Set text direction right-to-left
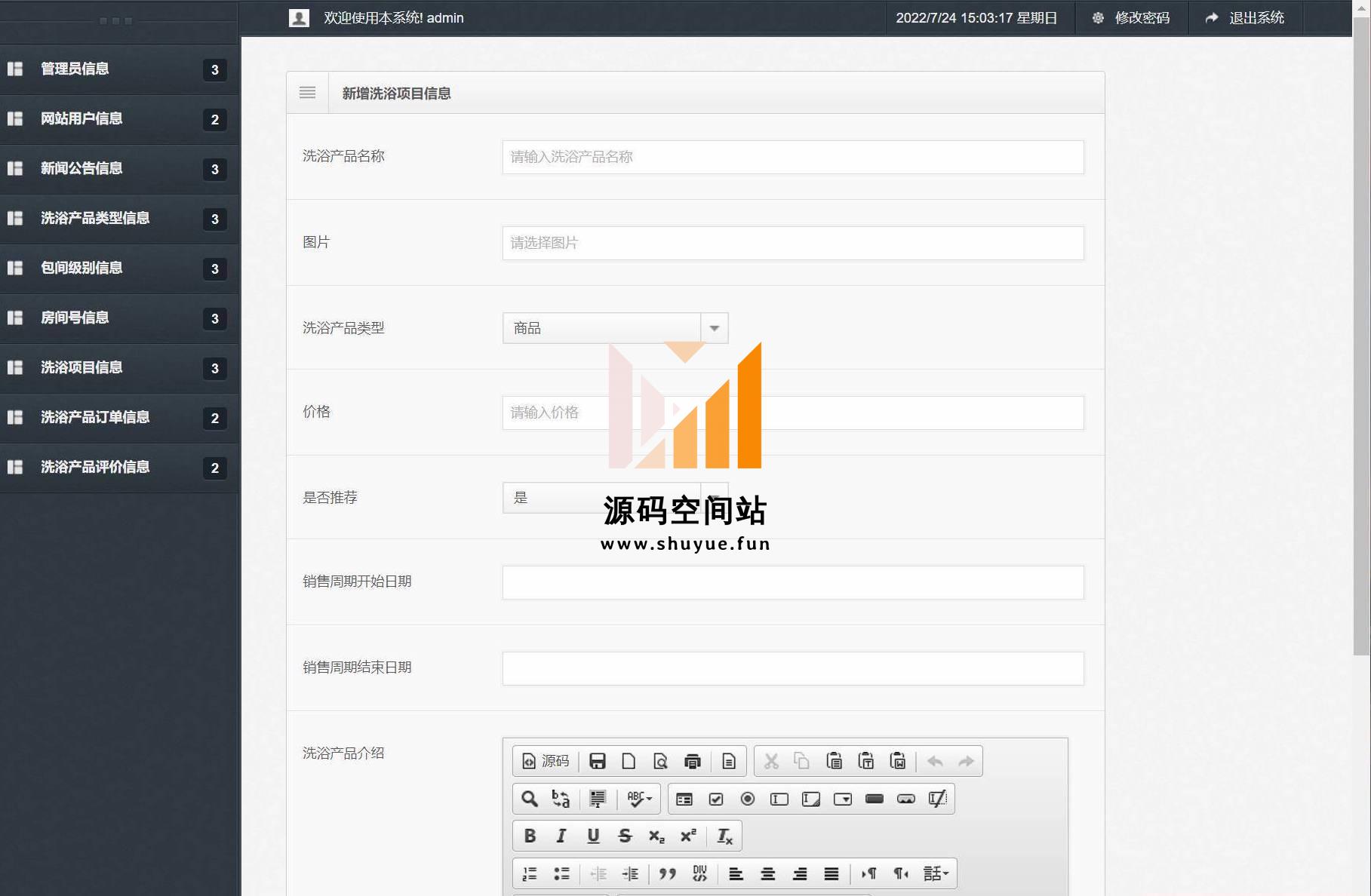 click(900, 873)
